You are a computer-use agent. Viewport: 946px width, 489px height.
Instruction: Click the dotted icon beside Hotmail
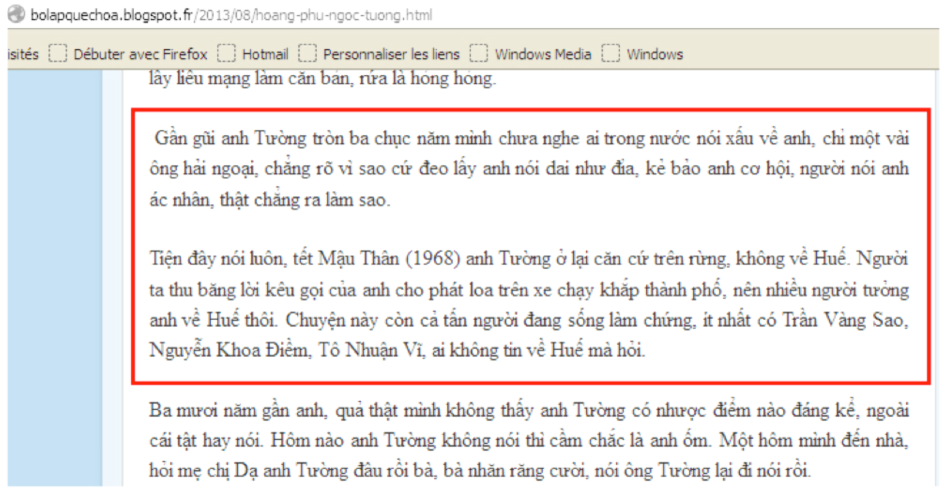226,54
